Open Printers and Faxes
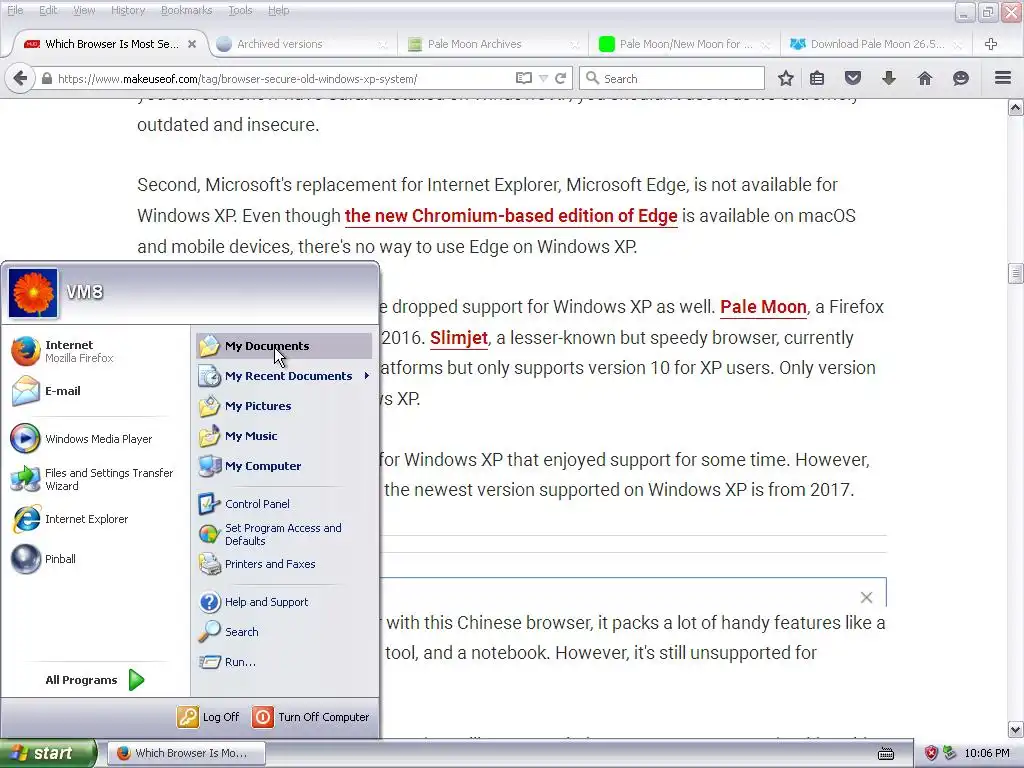 (284, 564)
